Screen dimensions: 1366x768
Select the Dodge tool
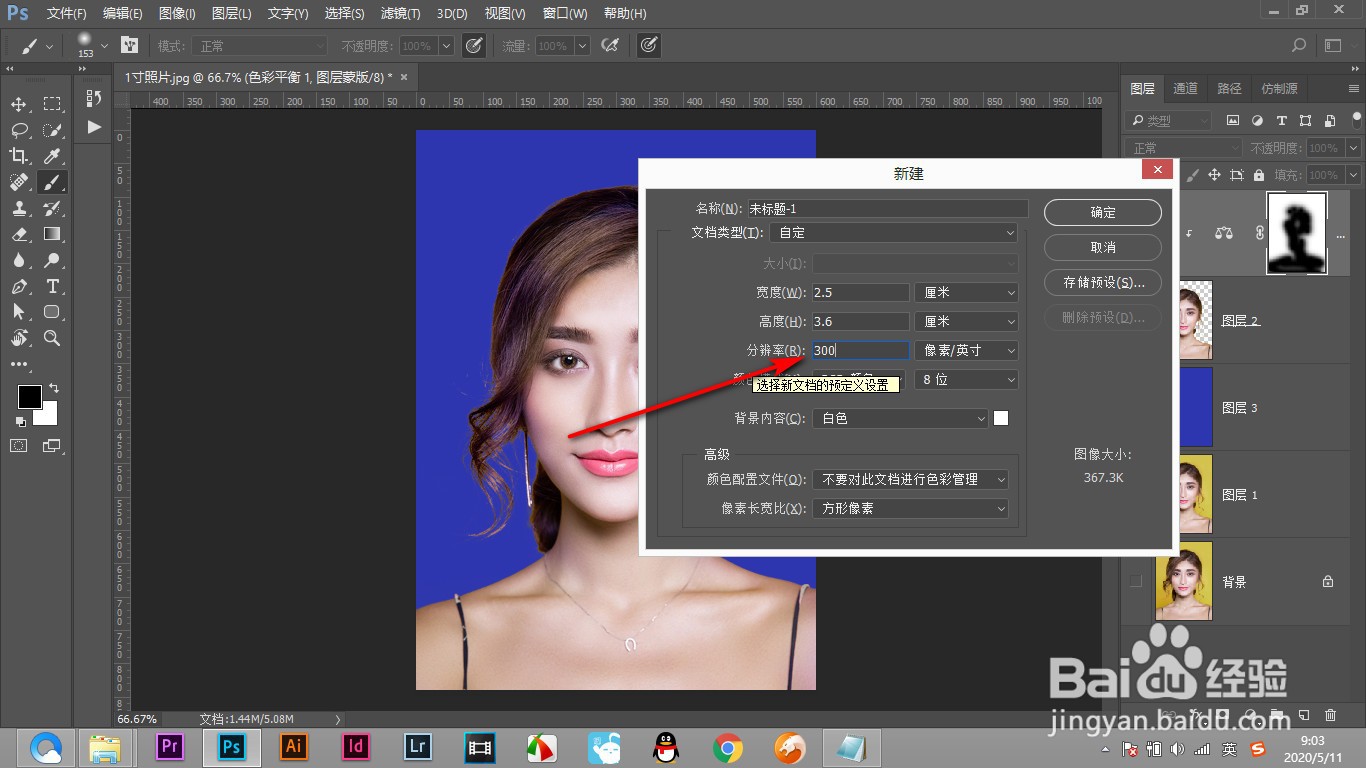[52, 260]
